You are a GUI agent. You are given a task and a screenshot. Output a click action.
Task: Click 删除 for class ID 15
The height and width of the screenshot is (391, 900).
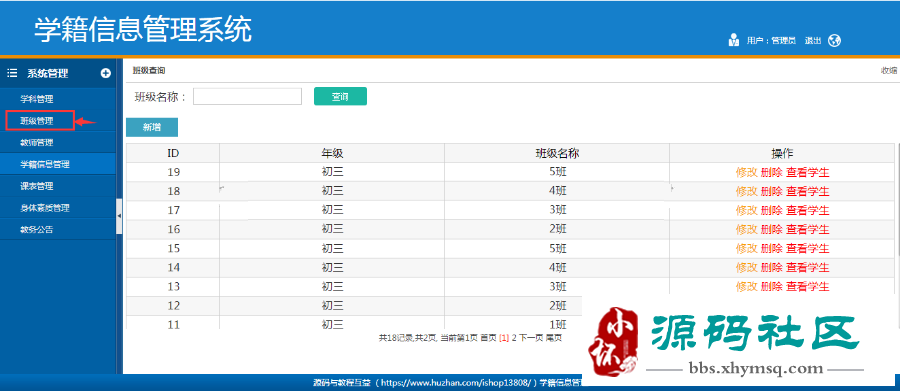771,249
